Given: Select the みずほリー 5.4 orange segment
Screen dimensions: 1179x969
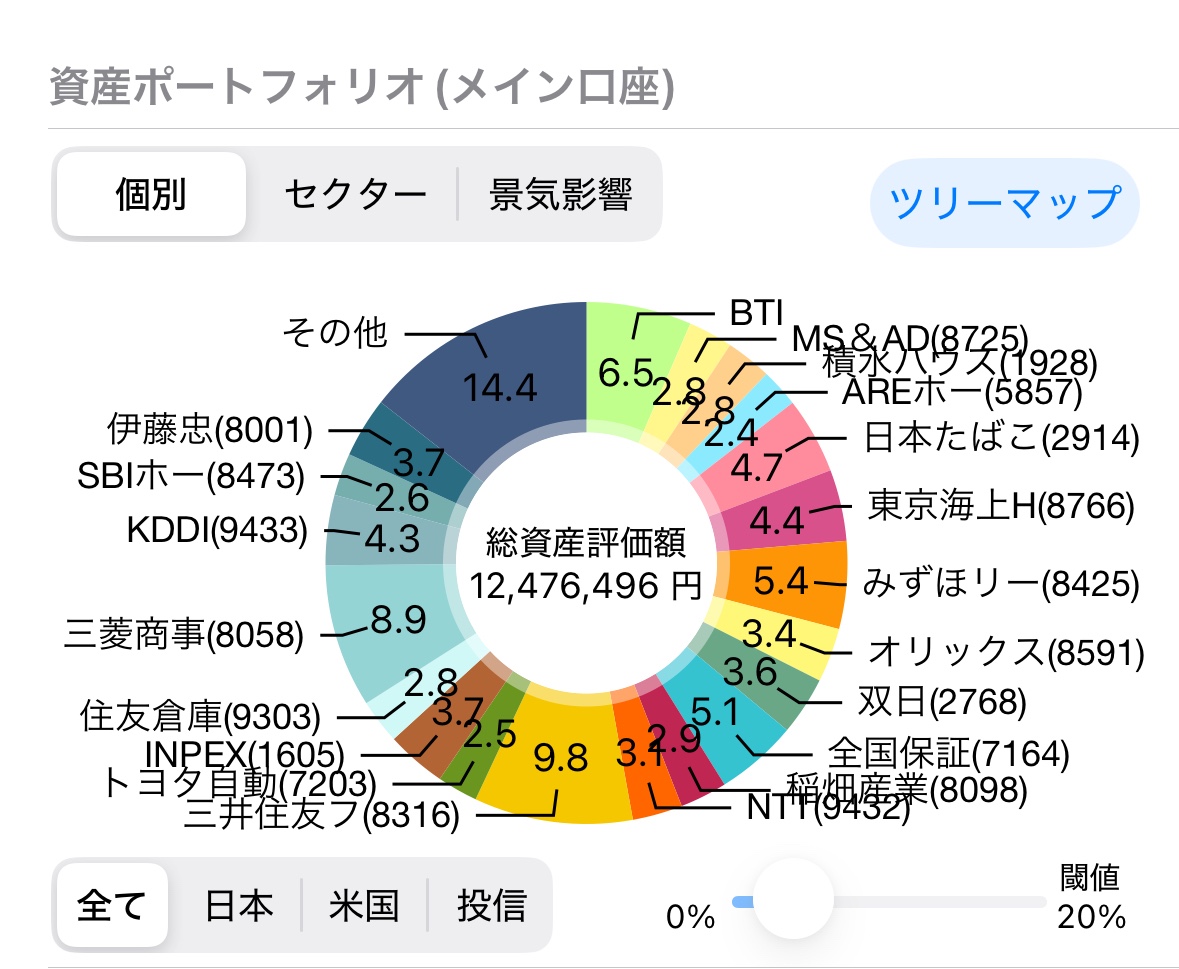Looking at the screenshot, I should click(785, 581).
